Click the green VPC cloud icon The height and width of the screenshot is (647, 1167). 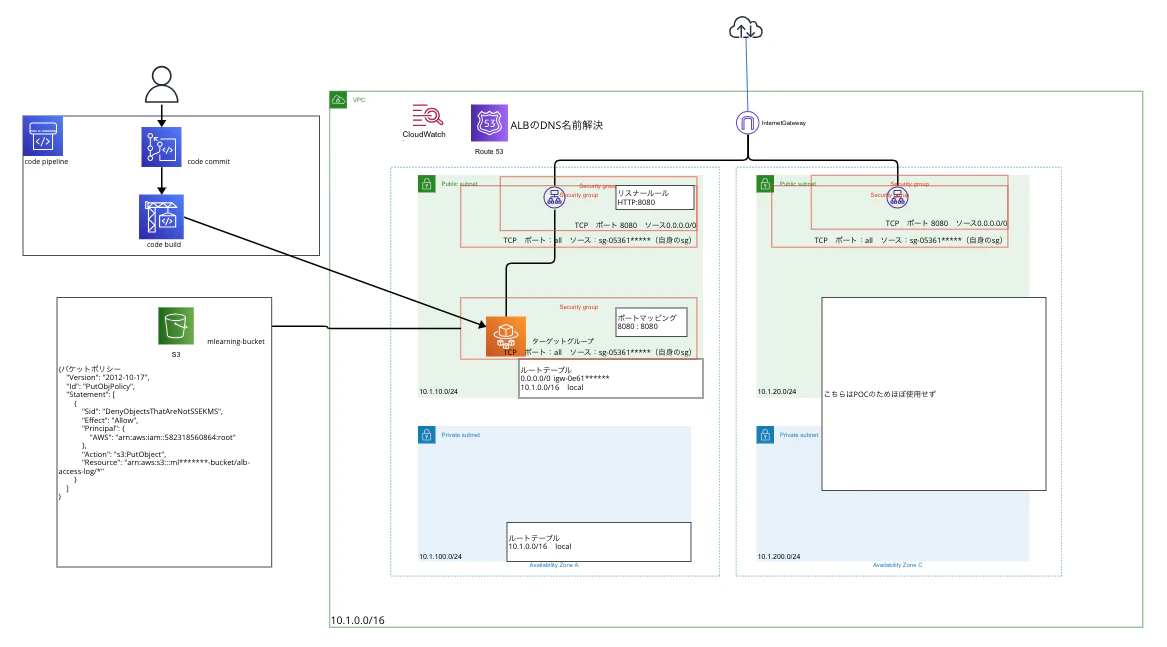point(338,99)
